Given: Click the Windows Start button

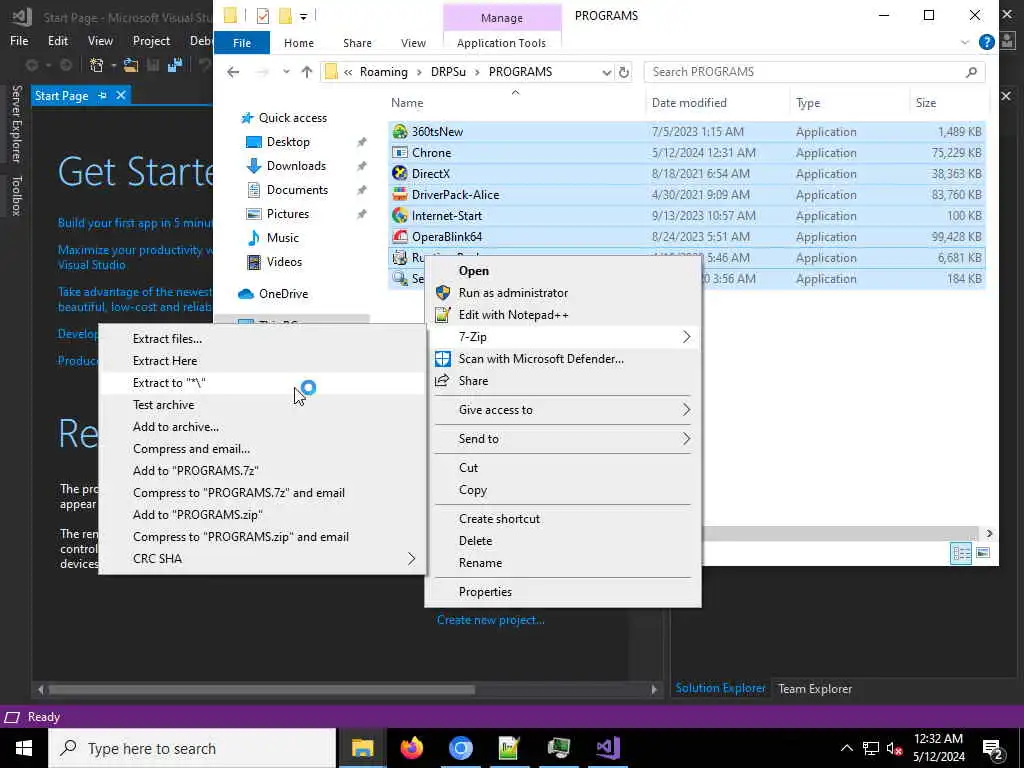Looking at the screenshot, I should click(24, 748).
